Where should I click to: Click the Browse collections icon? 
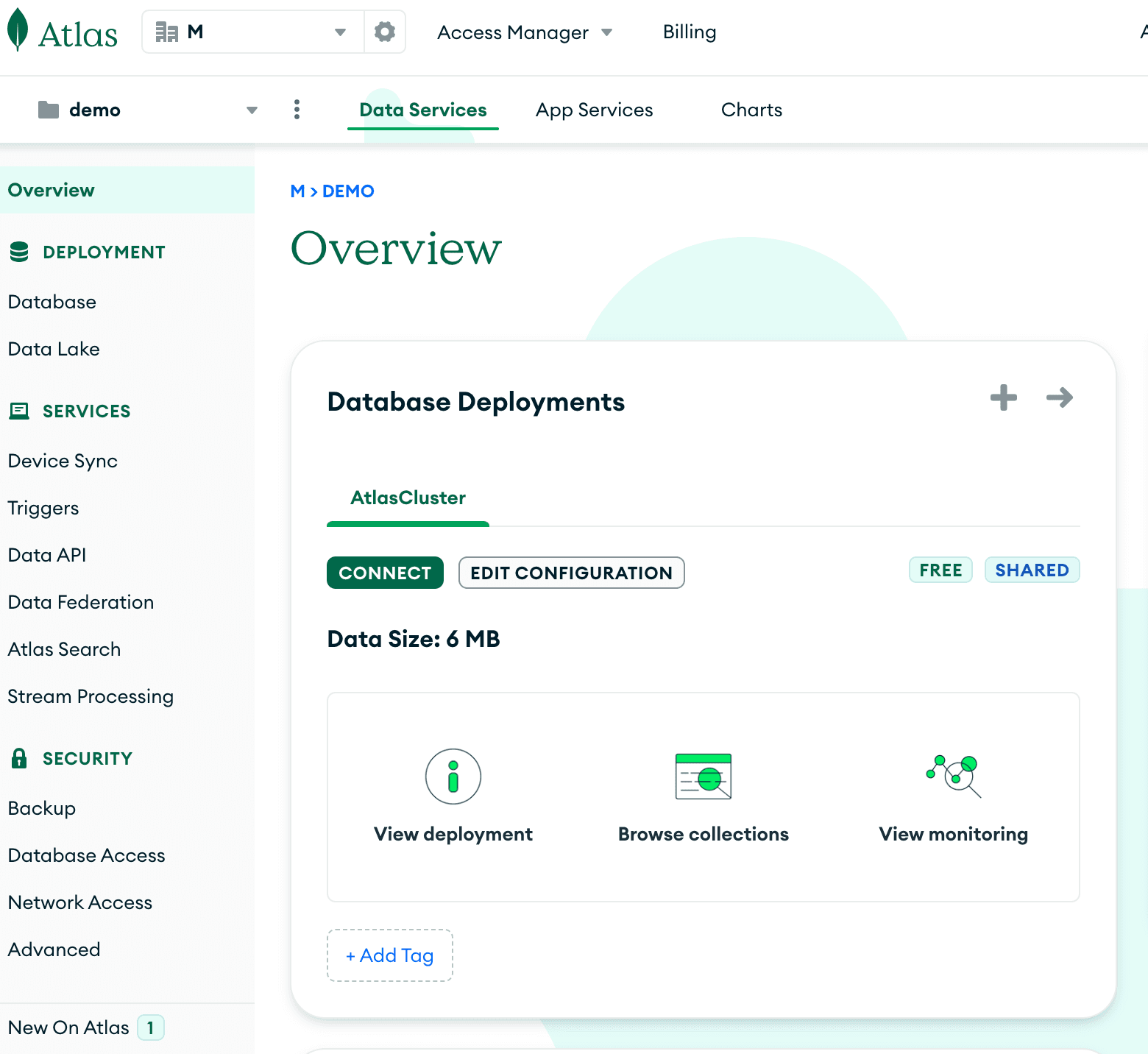point(703,777)
